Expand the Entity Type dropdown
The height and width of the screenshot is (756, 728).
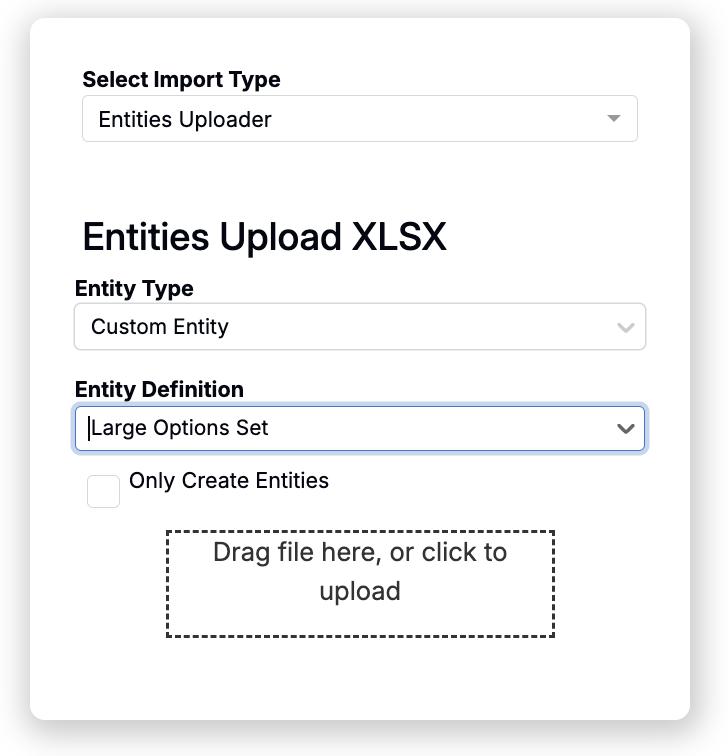(x=359, y=327)
